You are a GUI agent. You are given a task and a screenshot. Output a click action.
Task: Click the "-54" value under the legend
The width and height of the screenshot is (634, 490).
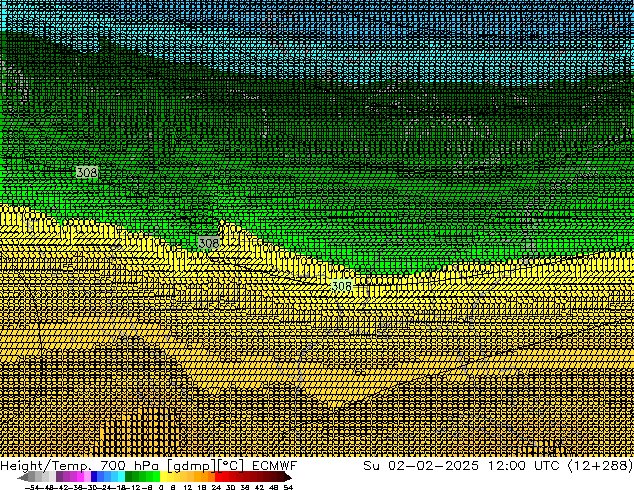(32, 487)
